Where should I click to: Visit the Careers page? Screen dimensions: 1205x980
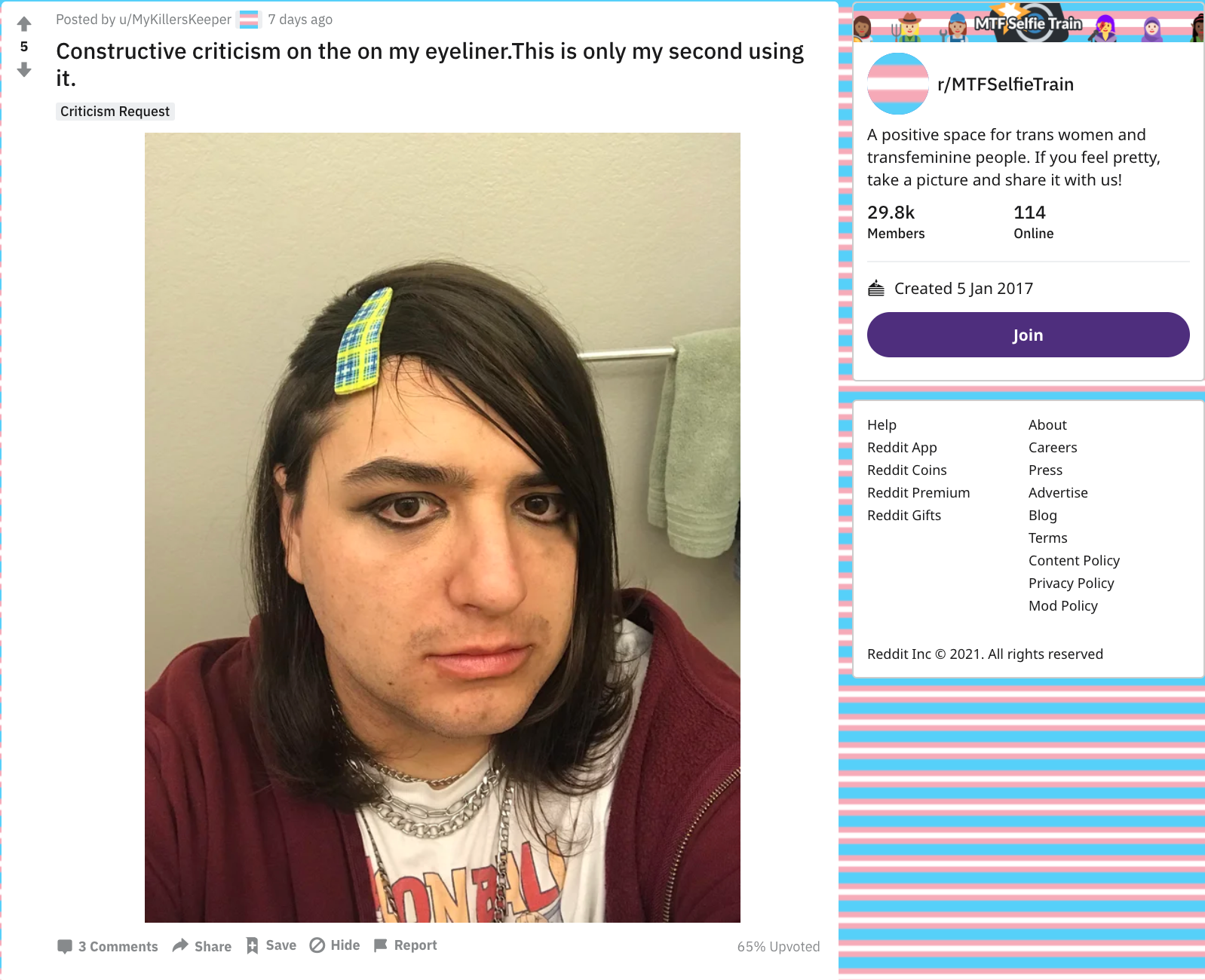point(1053,448)
